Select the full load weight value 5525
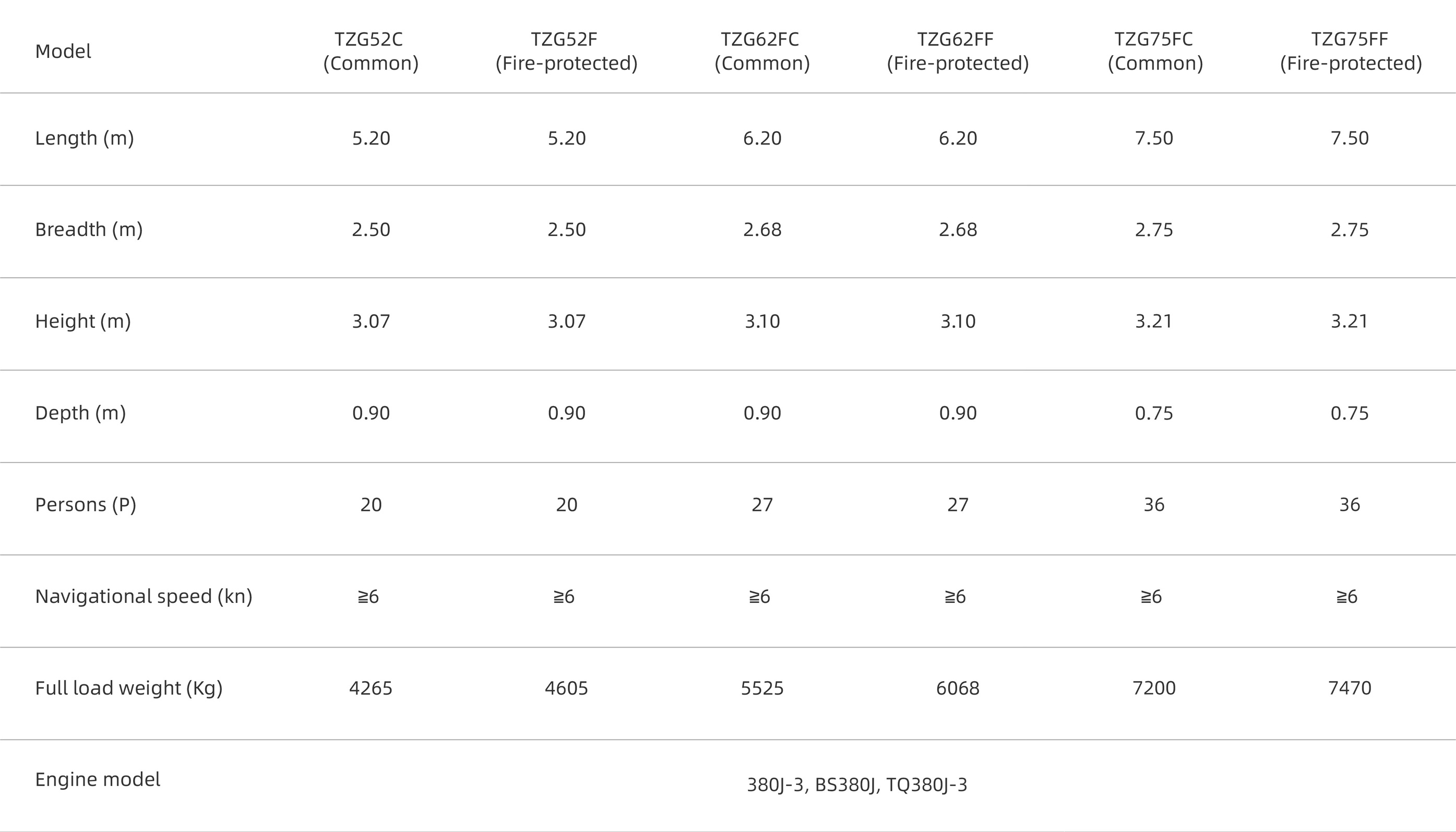This screenshot has width=1456, height=832. pos(762,688)
